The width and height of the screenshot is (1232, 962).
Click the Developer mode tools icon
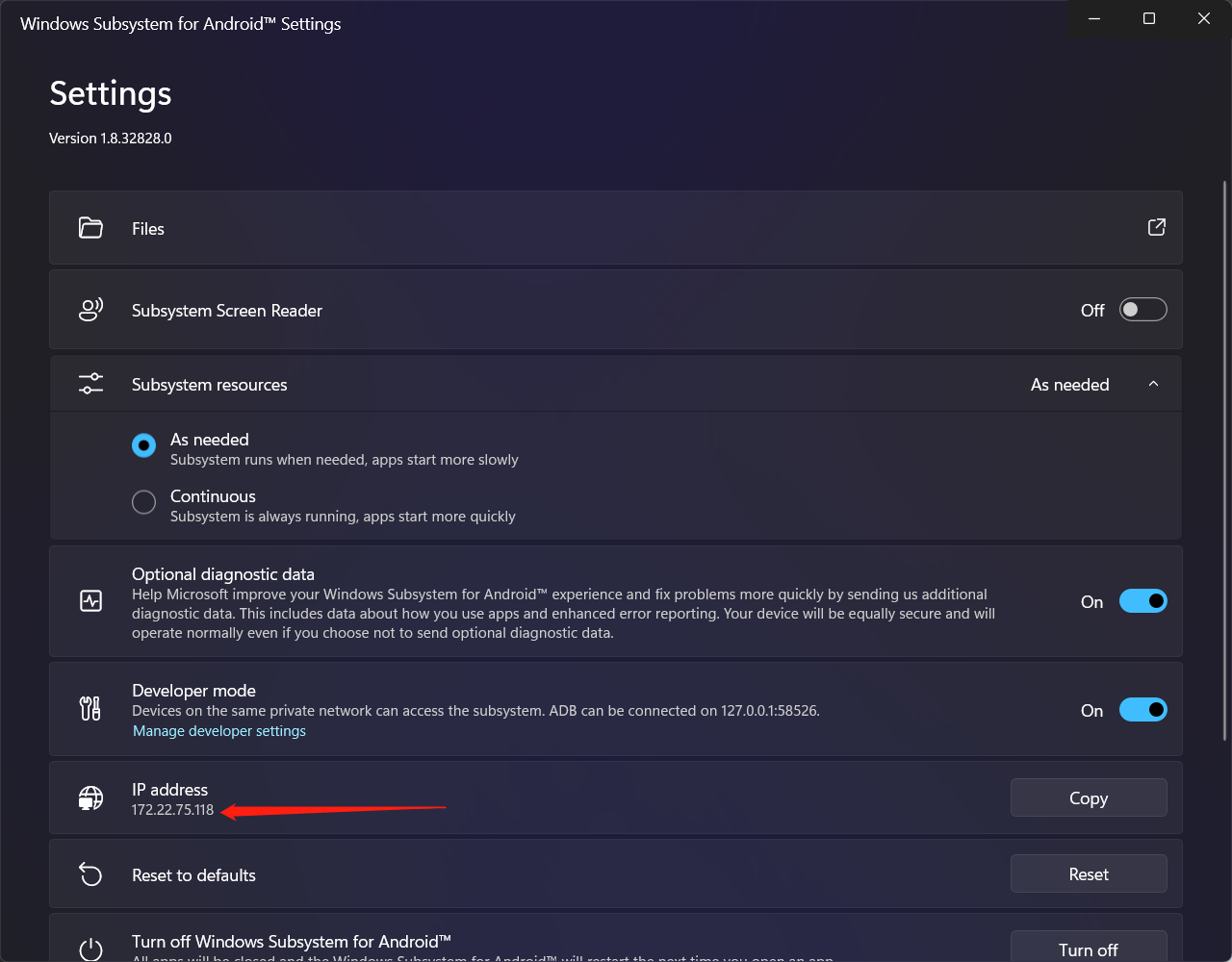(90, 709)
